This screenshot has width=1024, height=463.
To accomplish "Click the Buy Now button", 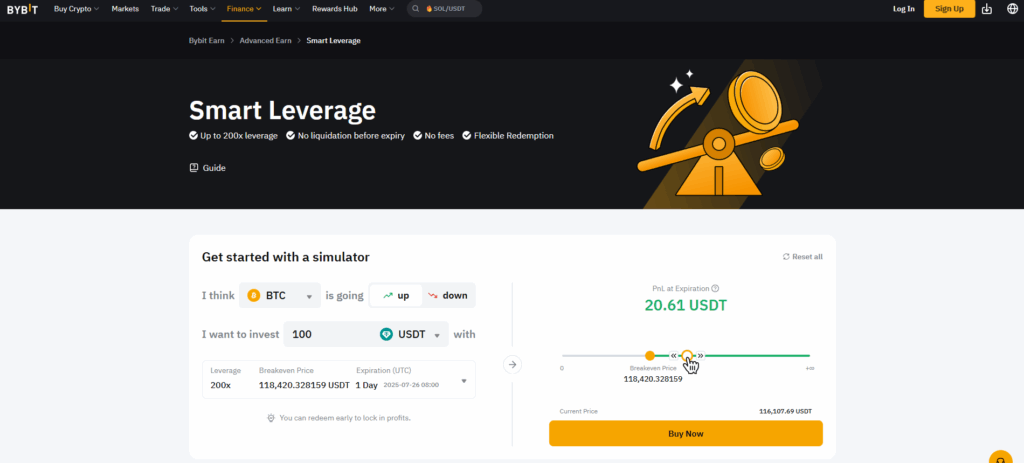I will point(686,434).
